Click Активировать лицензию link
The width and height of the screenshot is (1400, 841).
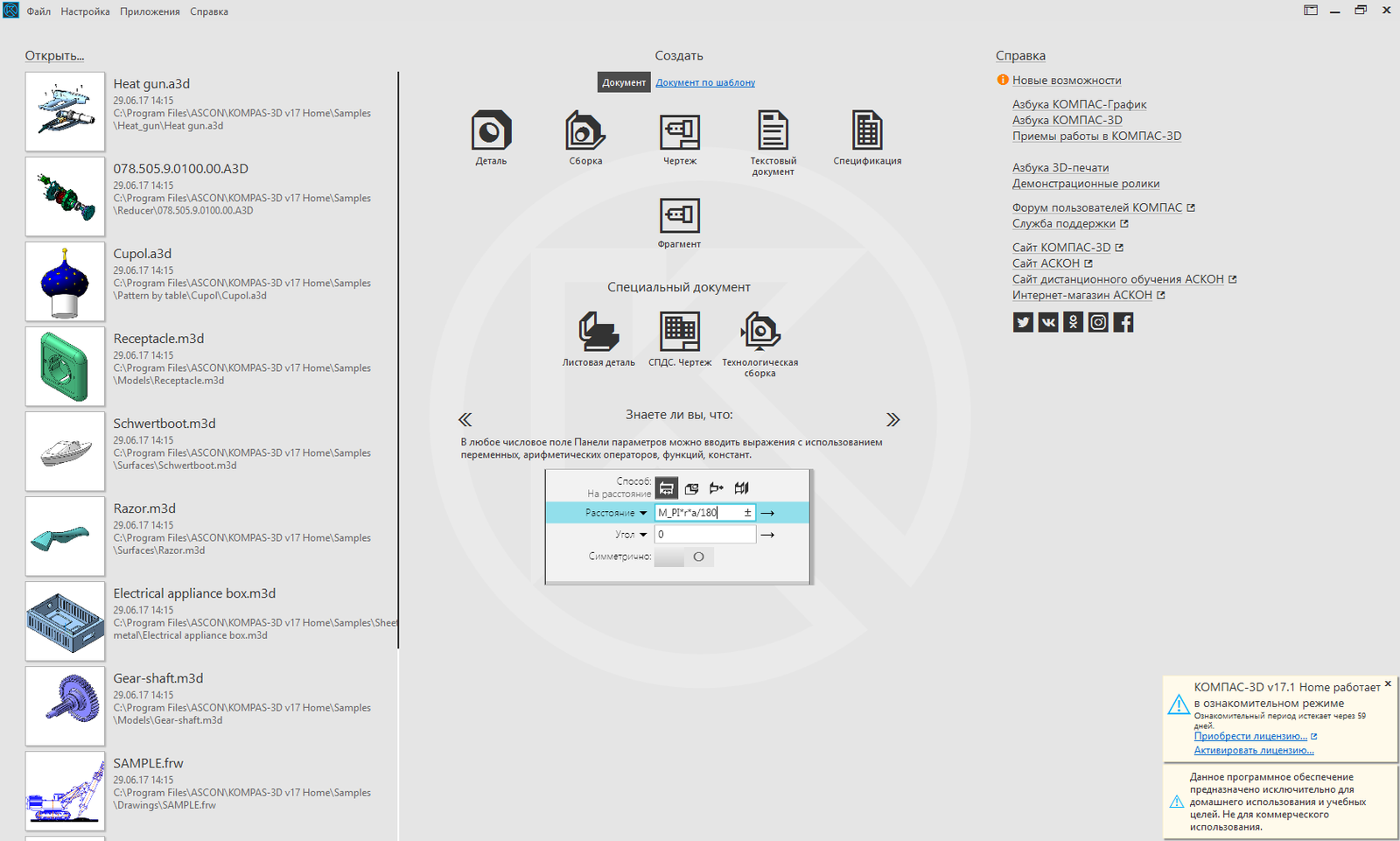[x=1254, y=750]
